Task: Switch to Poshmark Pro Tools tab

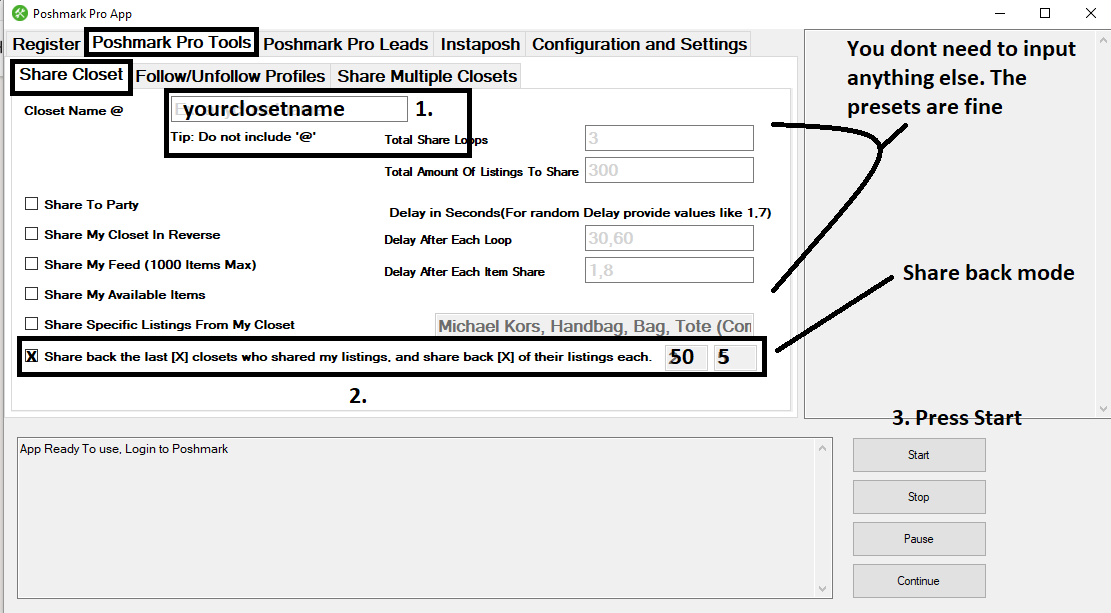Action: pyautogui.click(x=171, y=43)
